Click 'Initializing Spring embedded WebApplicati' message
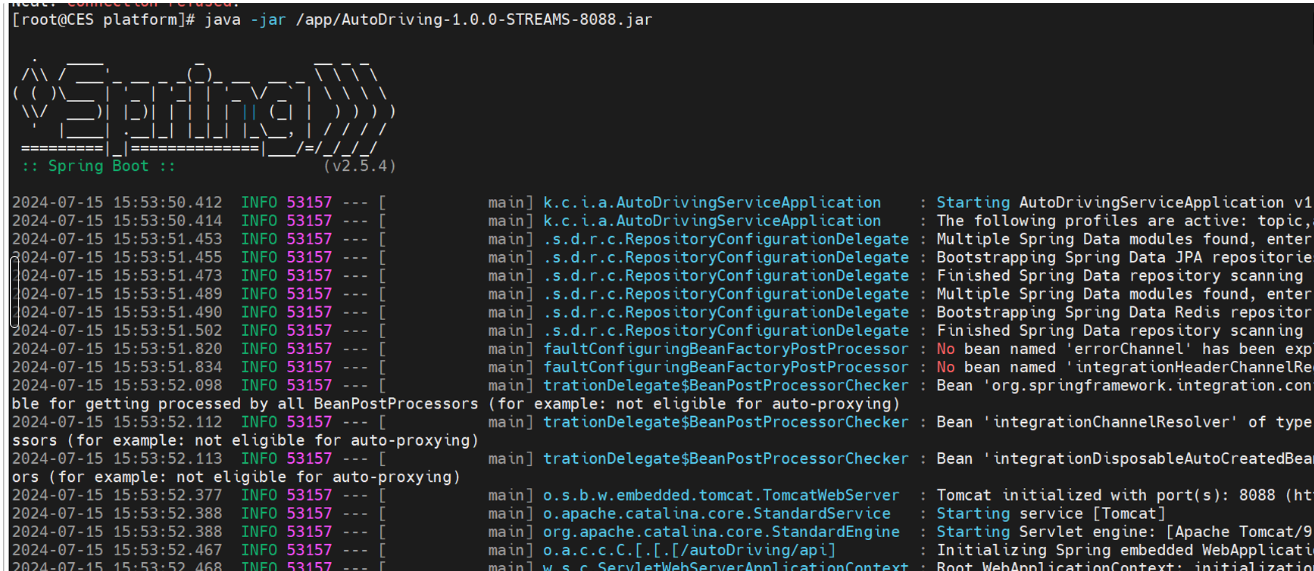Image resolution: width=1314 pixels, height=571 pixels. pyautogui.click(x=1124, y=550)
